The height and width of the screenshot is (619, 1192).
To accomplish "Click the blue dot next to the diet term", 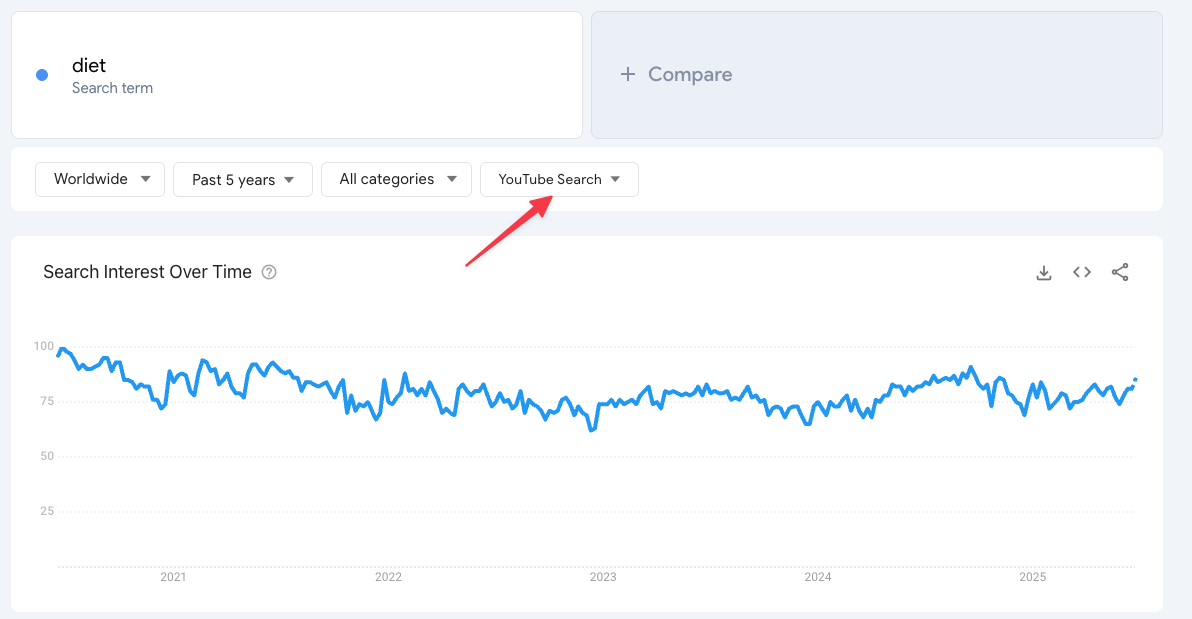I will (x=41, y=74).
